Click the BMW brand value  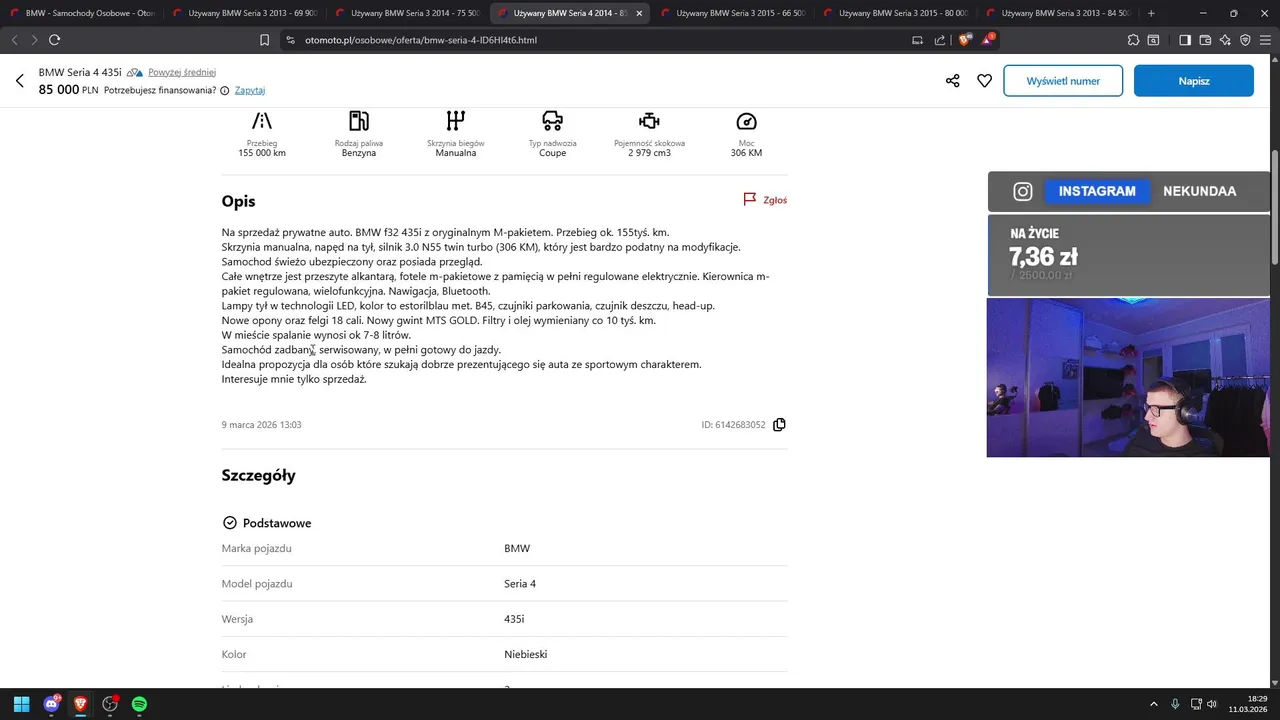tap(517, 548)
